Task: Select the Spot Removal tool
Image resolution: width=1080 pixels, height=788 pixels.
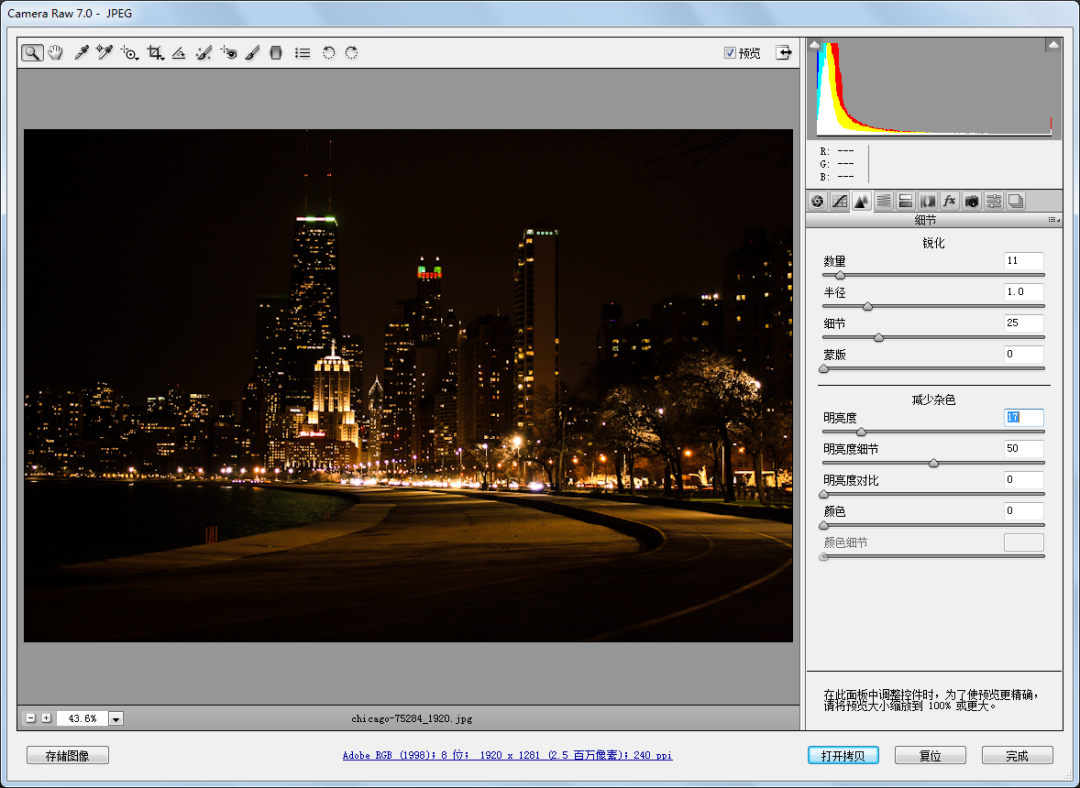Action: pos(203,52)
